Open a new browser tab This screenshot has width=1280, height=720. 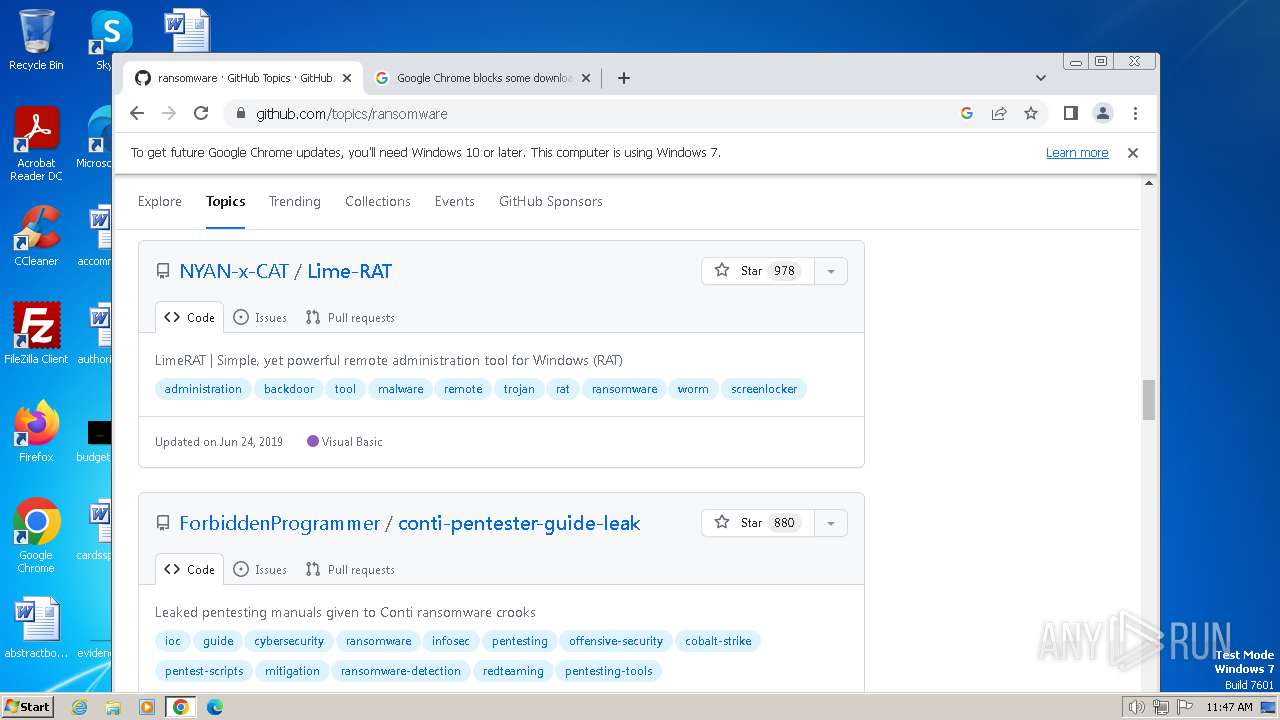(x=624, y=78)
